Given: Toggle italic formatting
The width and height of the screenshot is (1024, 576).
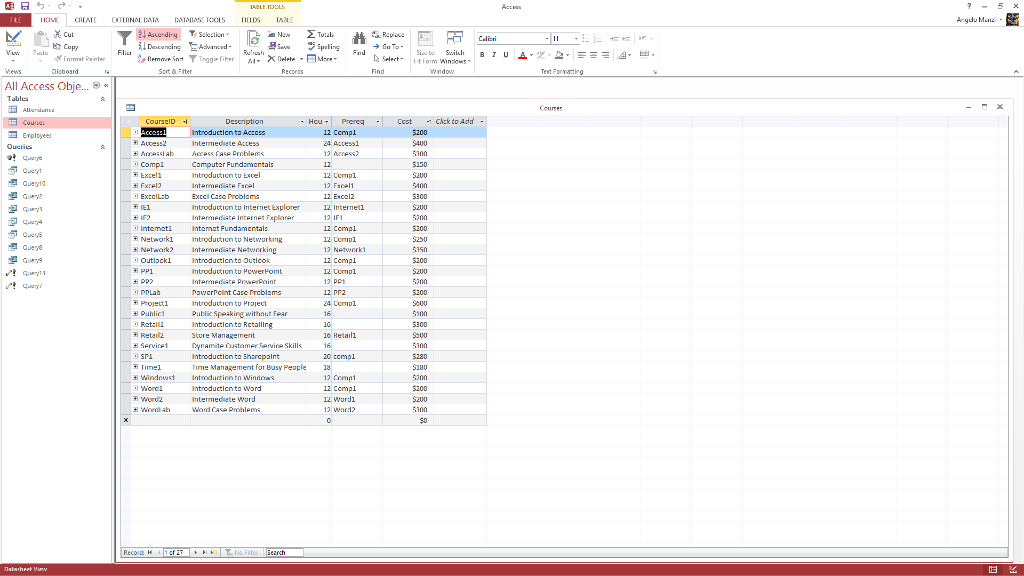Looking at the screenshot, I should [x=495, y=54].
